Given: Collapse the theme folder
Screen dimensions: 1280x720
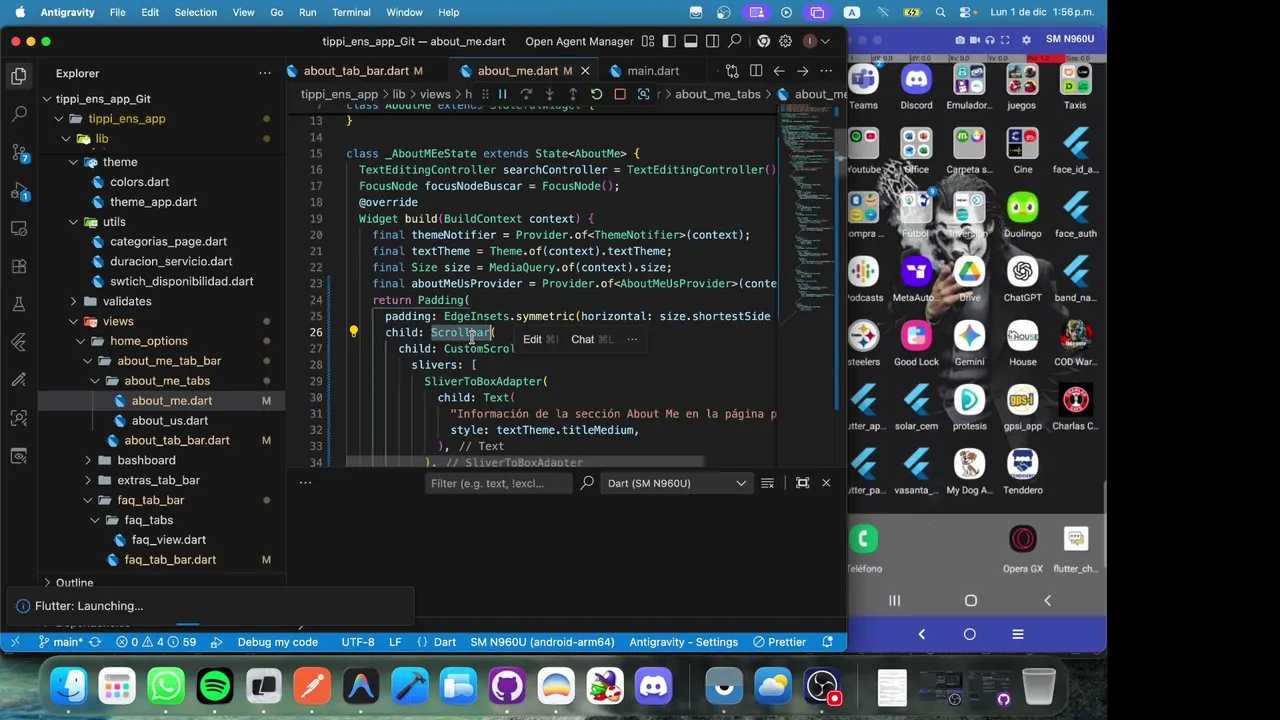Looking at the screenshot, I should 74,162.
